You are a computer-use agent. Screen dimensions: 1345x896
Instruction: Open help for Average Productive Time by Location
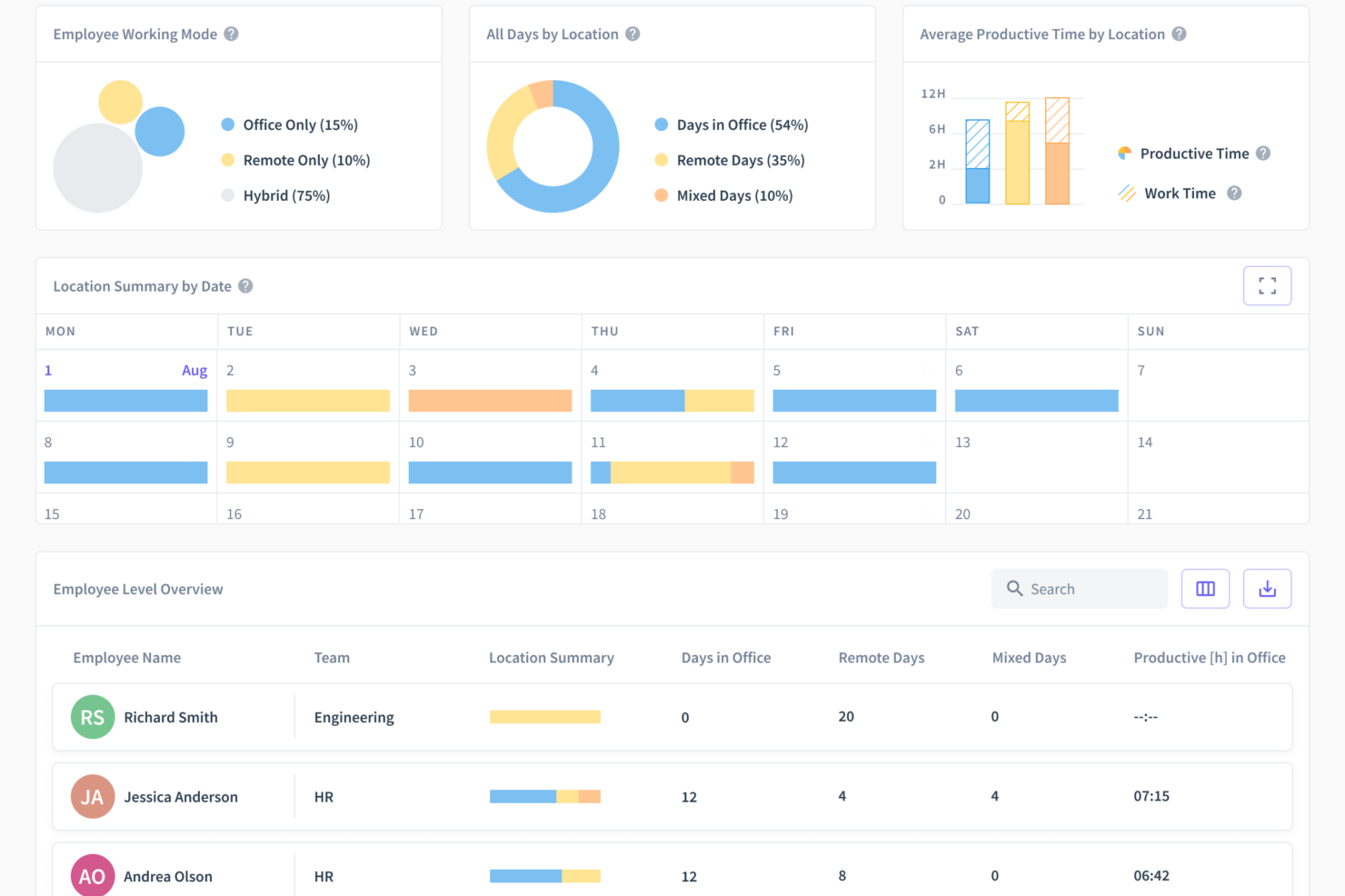tap(1179, 34)
